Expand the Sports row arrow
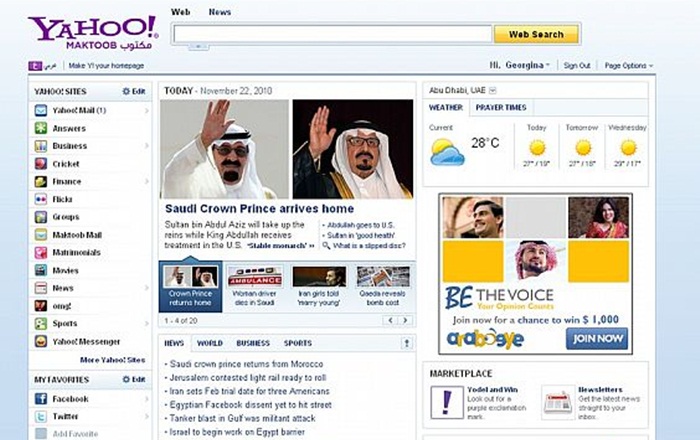This screenshot has width=700, height=440. [146, 324]
